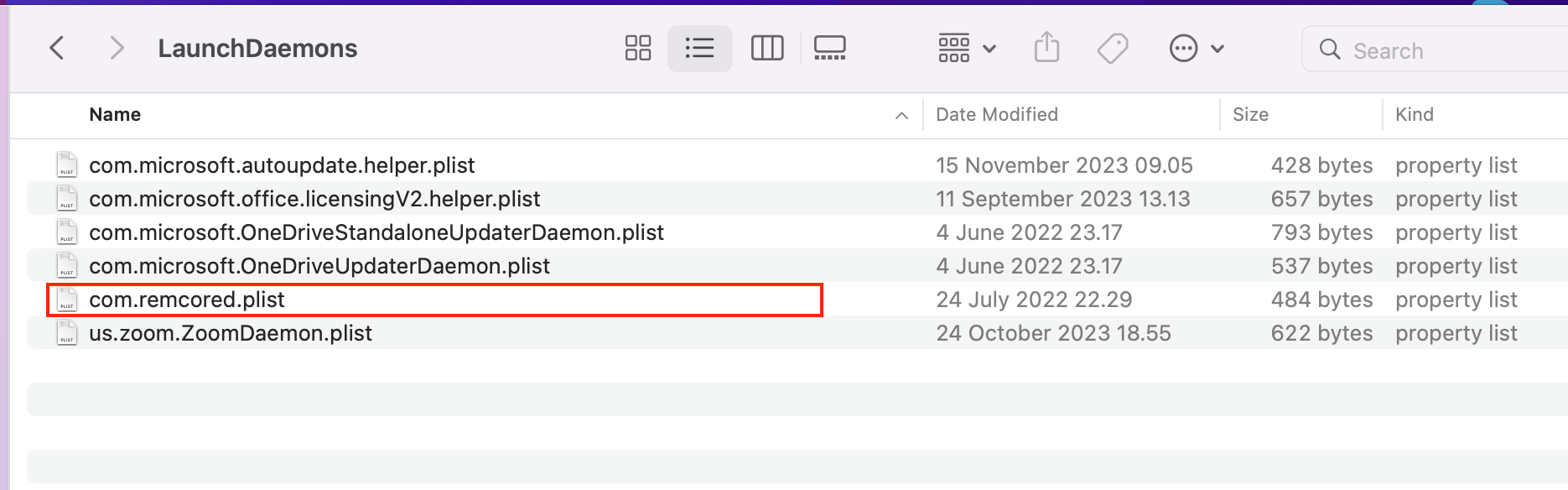This screenshot has height=490, width=1568.
Task: Click the Back navigation arrow
Action: click(57, 48)
